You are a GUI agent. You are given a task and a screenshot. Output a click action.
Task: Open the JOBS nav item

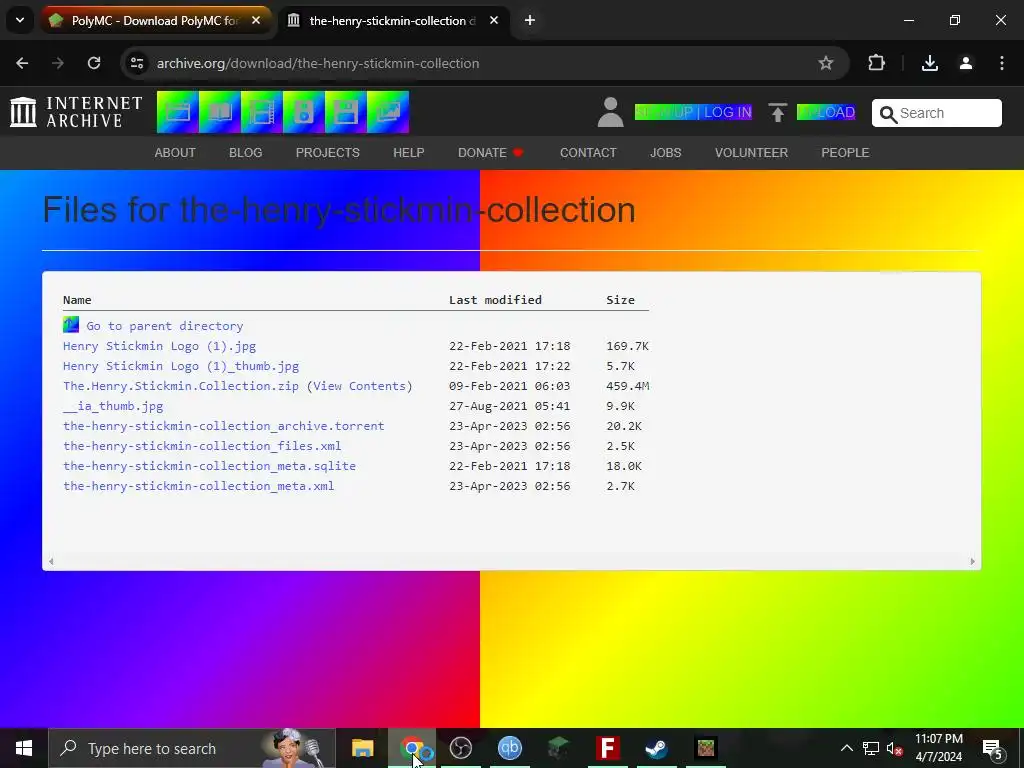[x=665, y=153]
